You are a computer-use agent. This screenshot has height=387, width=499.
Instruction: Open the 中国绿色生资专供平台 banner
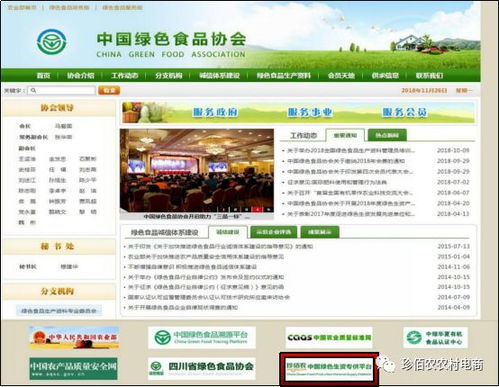329,369
